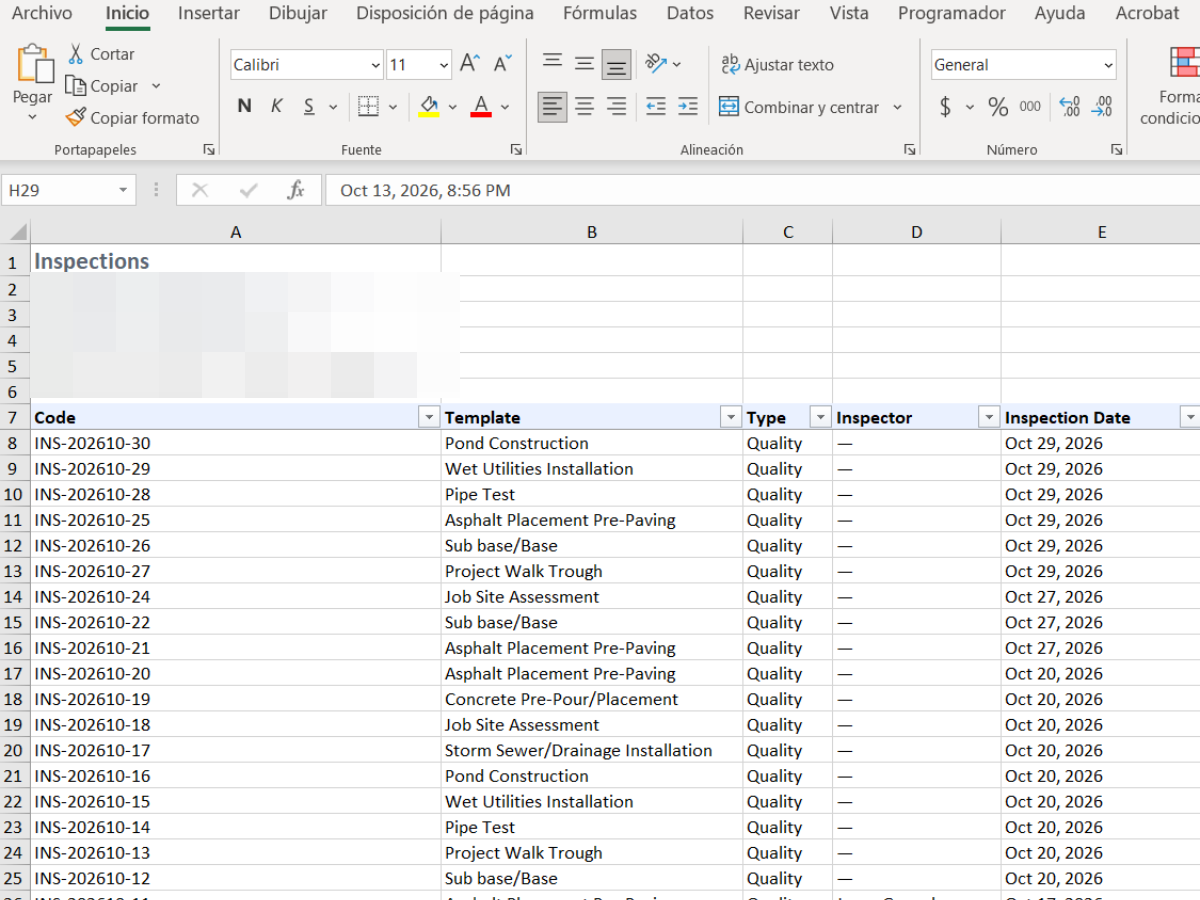Open the Template column filter dropdown
Screen dimensions: 1200x900
pyautogui.click(x=731, y=417)
